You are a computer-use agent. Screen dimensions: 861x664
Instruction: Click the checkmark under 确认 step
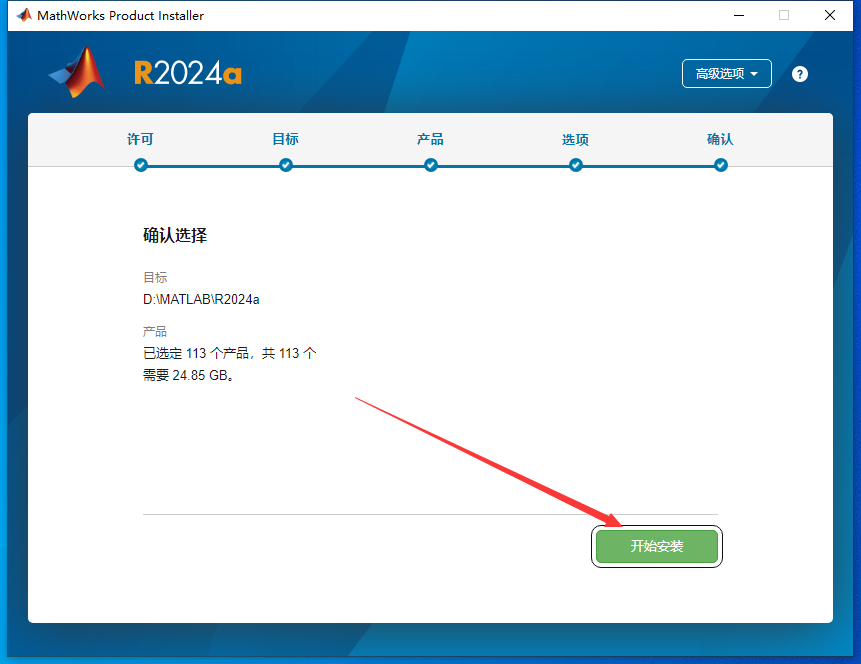pos(720,165)
